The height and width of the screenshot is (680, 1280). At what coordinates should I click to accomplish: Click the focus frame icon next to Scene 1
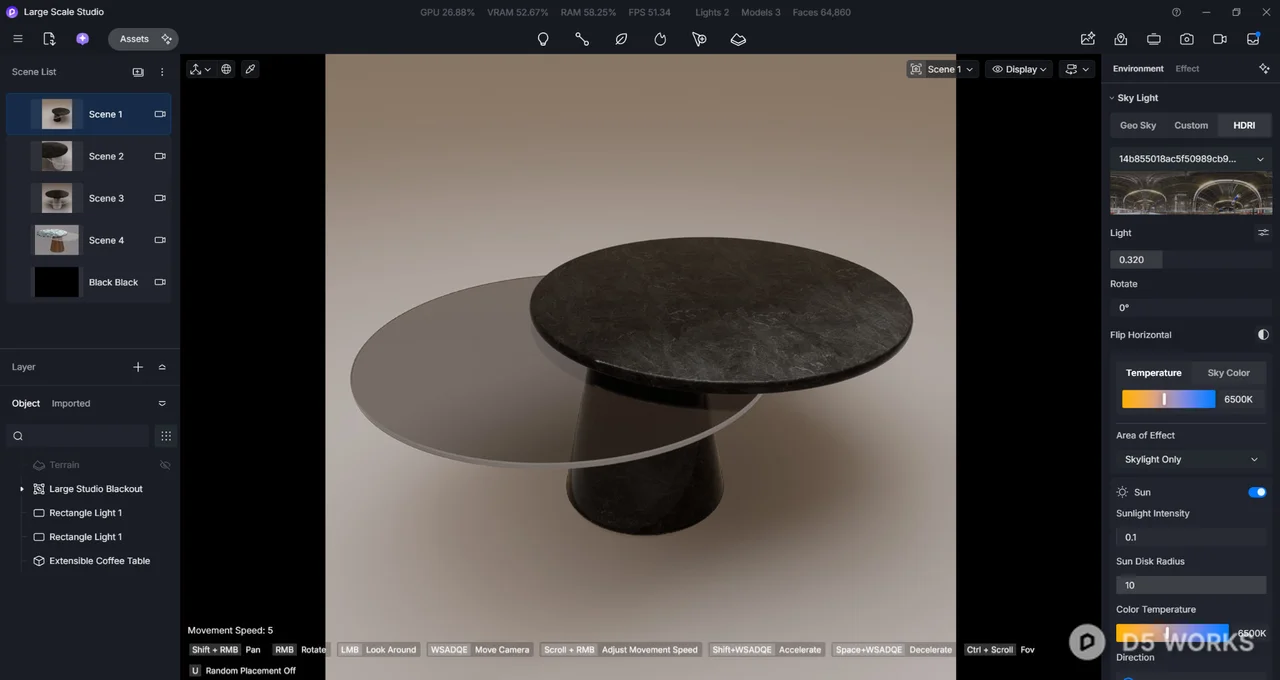pyautogui.click(x=916, y=69)
